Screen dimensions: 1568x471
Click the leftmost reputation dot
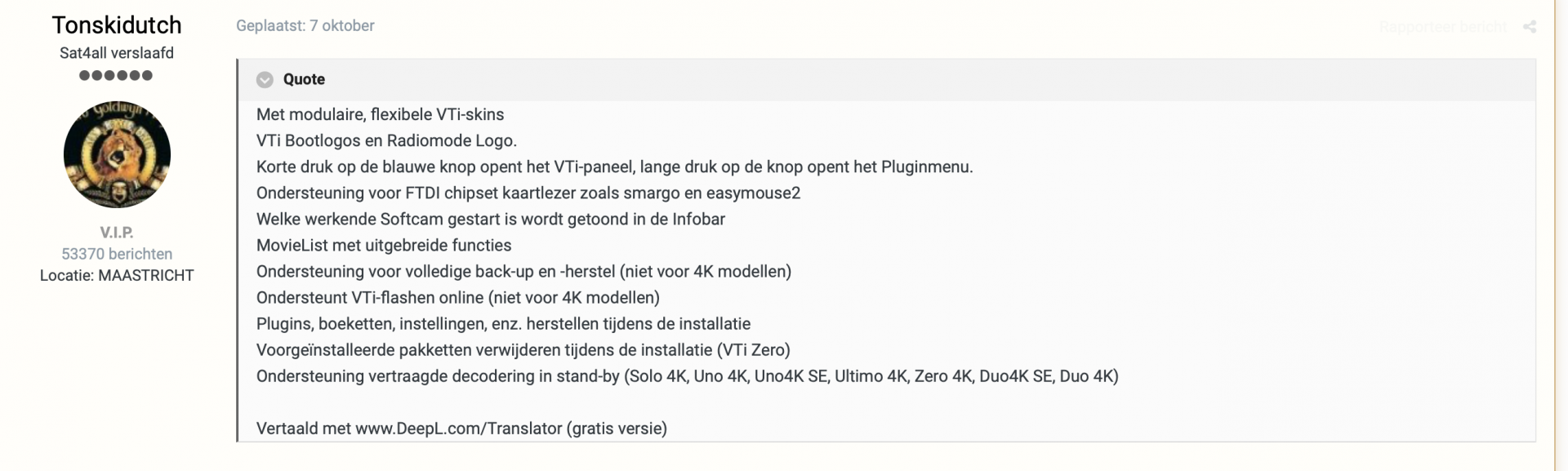[82, 74]
